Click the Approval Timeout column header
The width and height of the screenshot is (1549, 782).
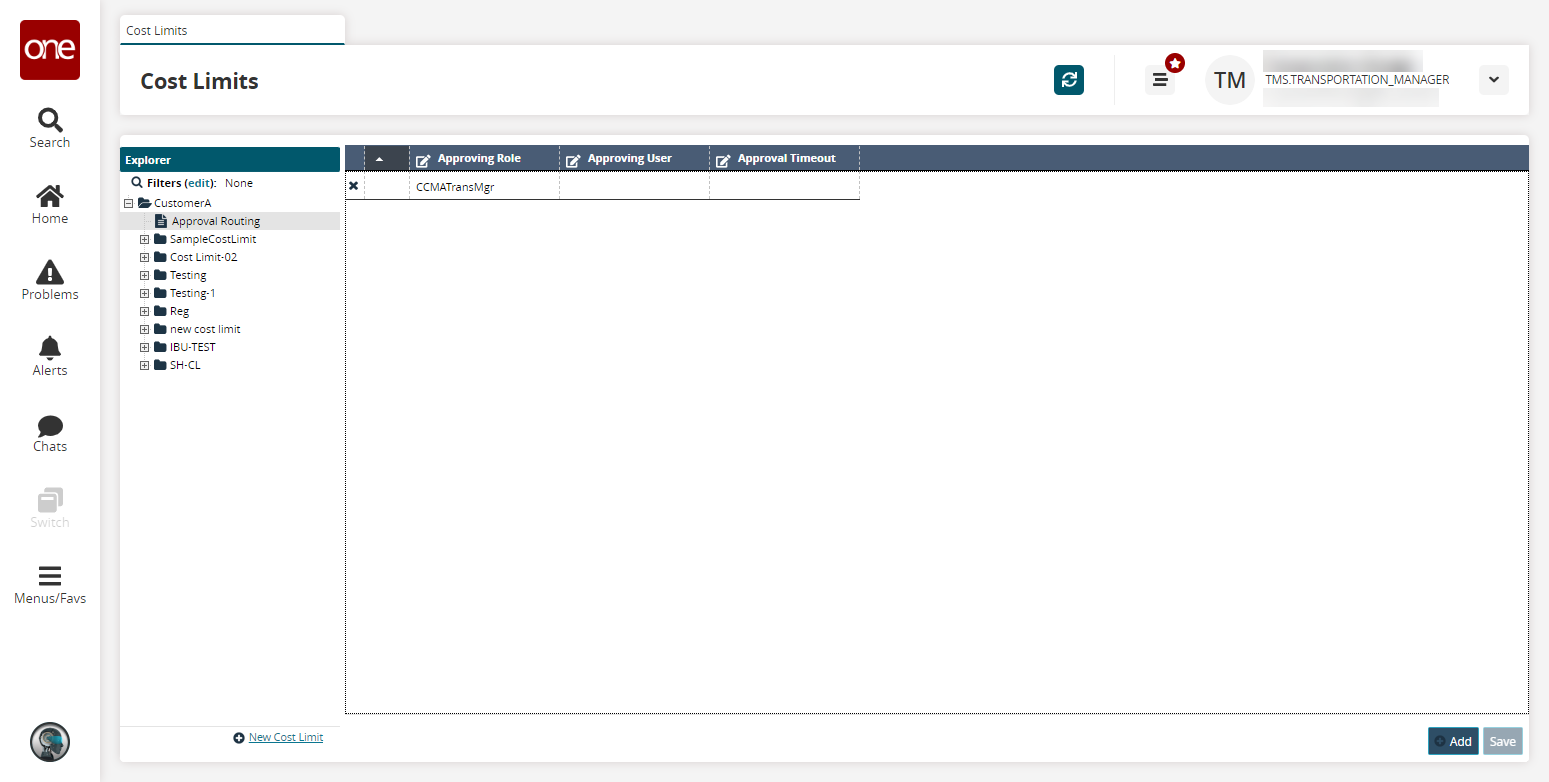point(784,159)
